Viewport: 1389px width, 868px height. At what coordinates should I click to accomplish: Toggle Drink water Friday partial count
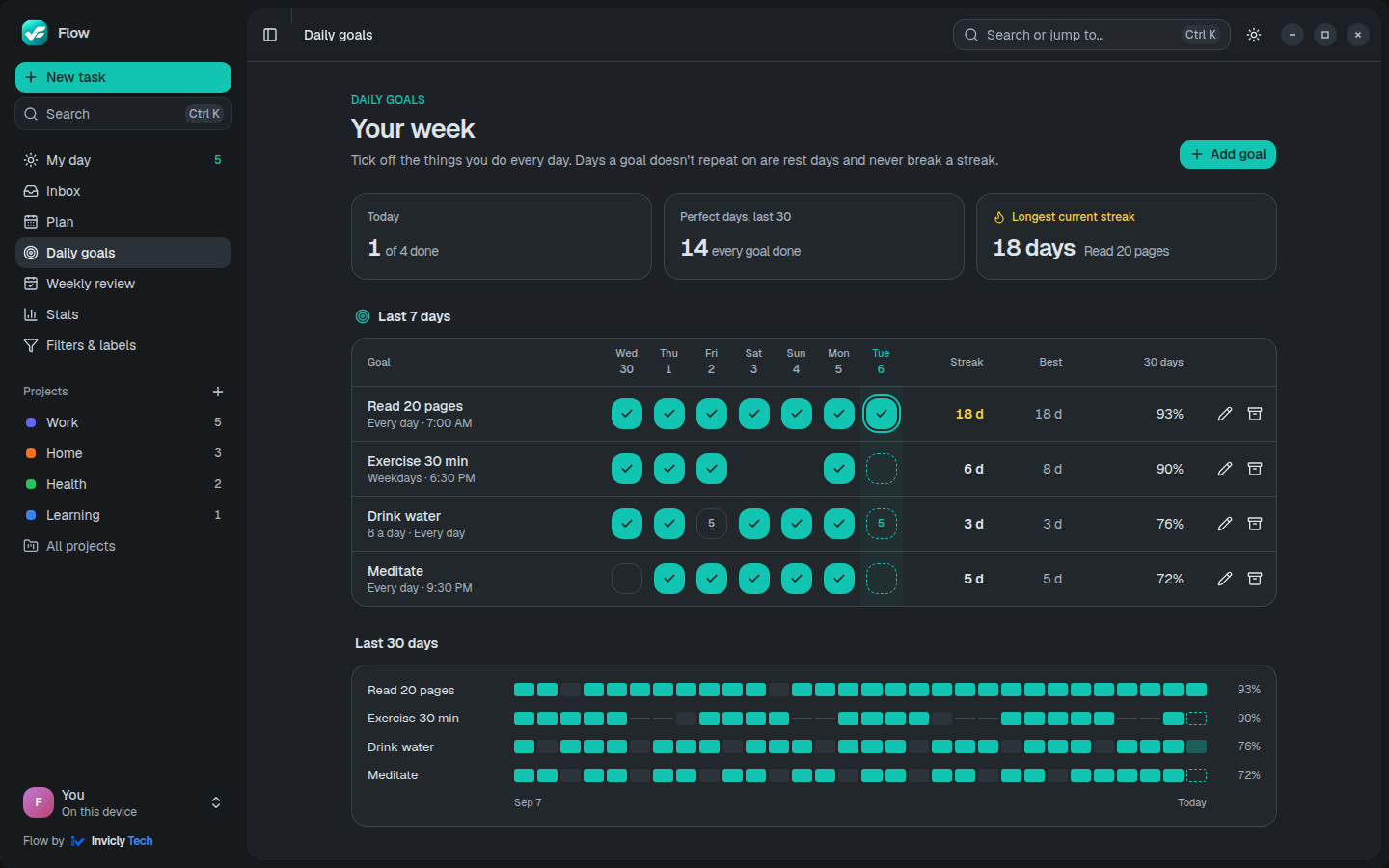(712, 524)
